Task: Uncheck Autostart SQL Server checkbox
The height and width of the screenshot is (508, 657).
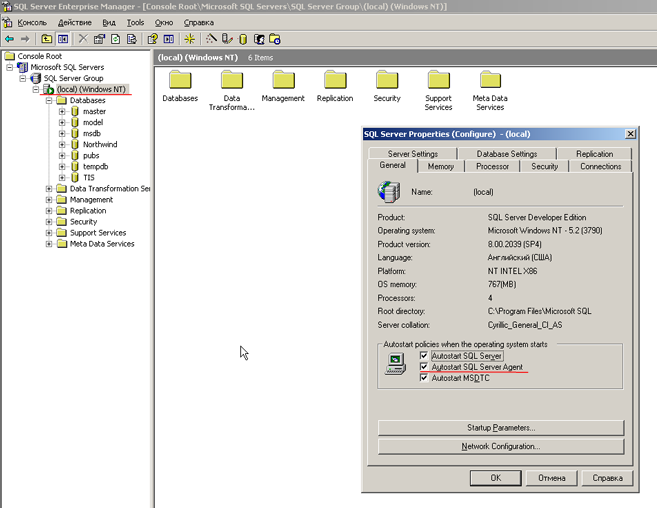Action: point(424,356)
